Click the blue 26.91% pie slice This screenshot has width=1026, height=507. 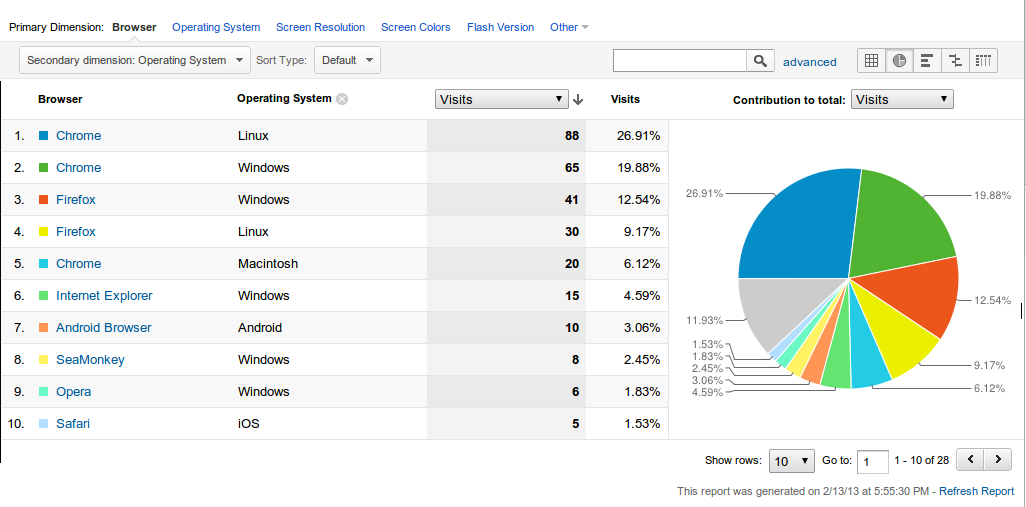[x=798, y=222]
